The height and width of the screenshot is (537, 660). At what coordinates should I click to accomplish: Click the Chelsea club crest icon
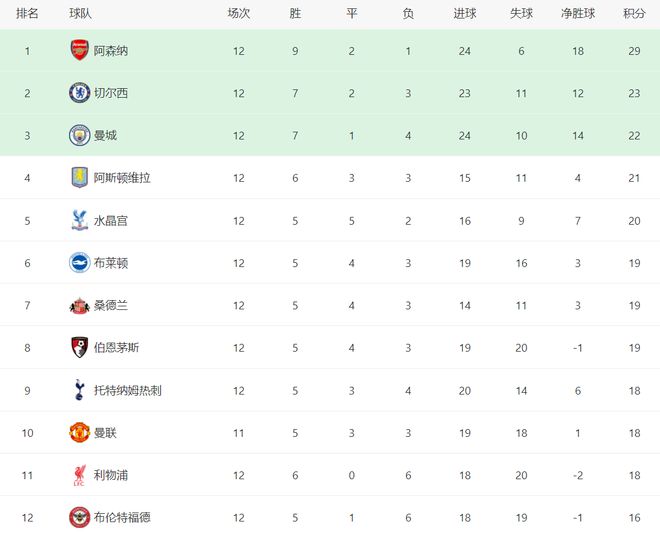click(x=79, y=93)
